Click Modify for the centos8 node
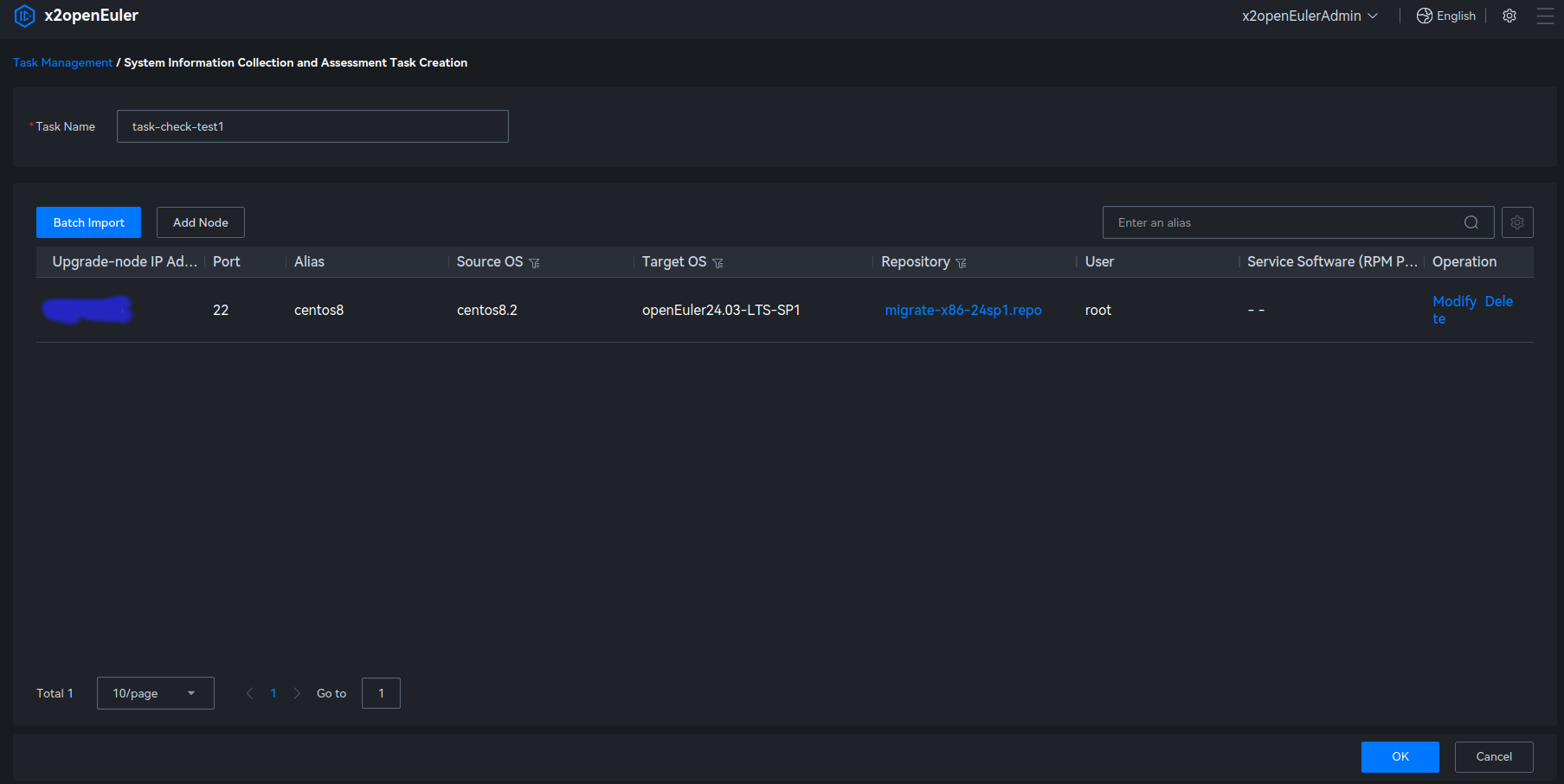This screenshot has width=1564, height=784. [1454, 301]
